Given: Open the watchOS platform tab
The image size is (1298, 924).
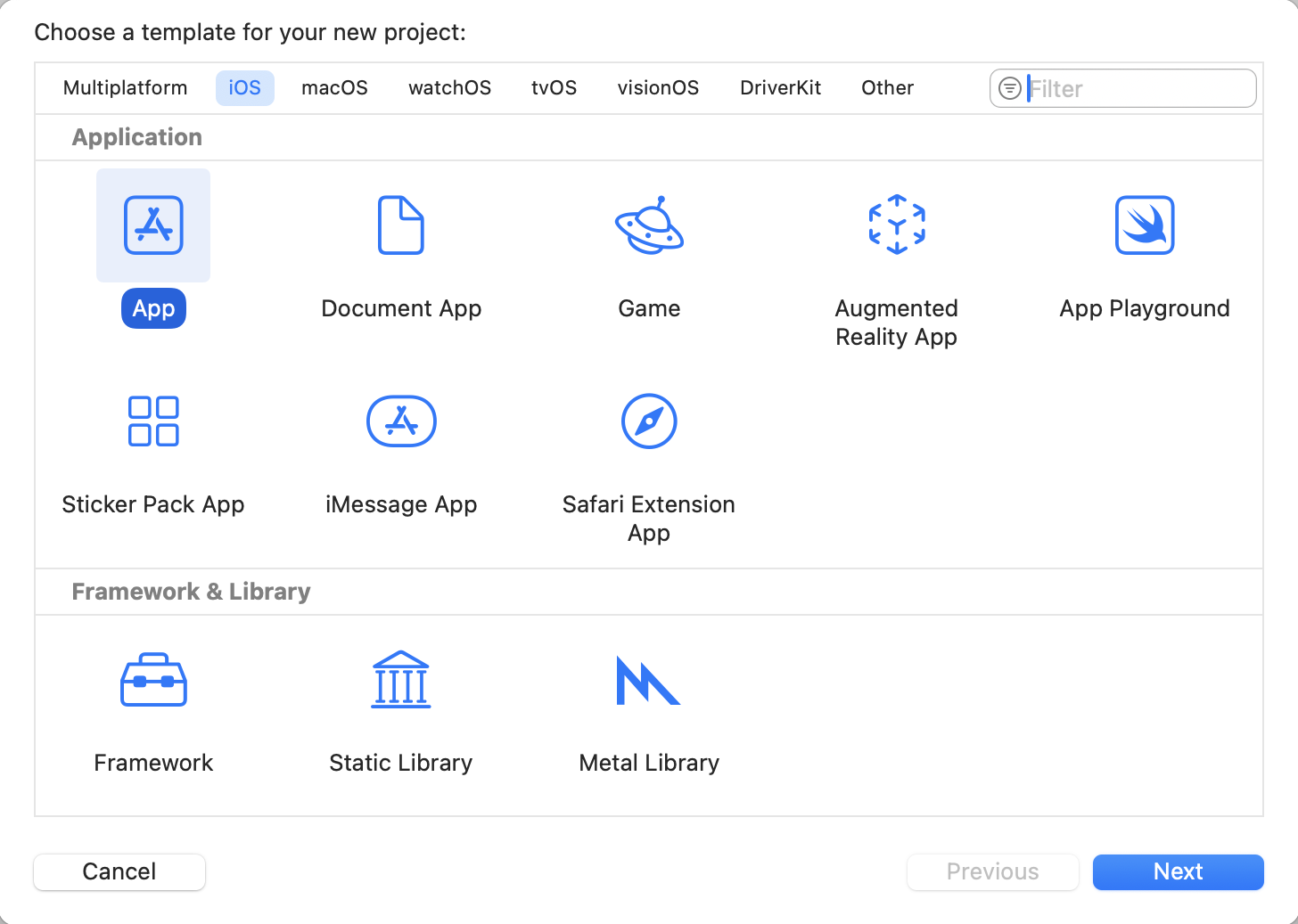Looking at the screenshot, I should (x=450, y=88).
